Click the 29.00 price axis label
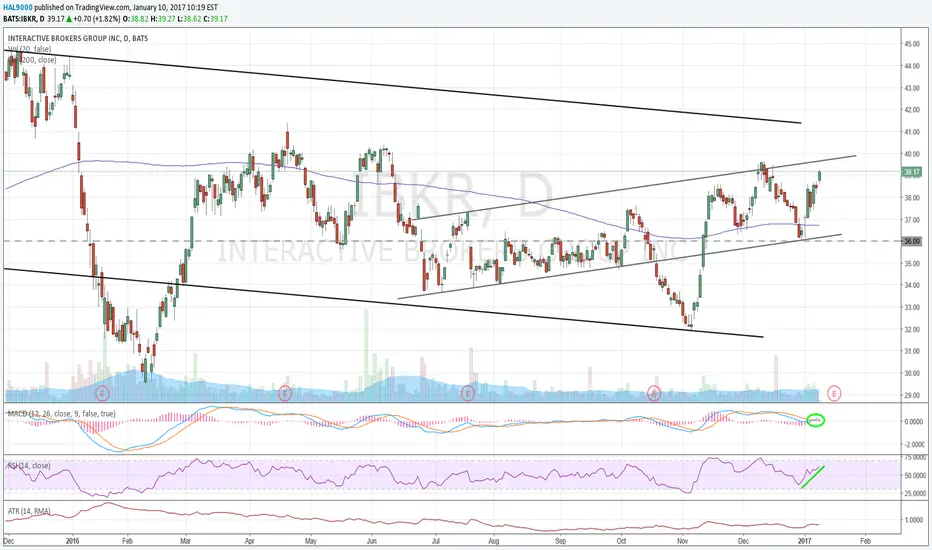Screen dimensions: 932x550 click(x=912, y=395)
